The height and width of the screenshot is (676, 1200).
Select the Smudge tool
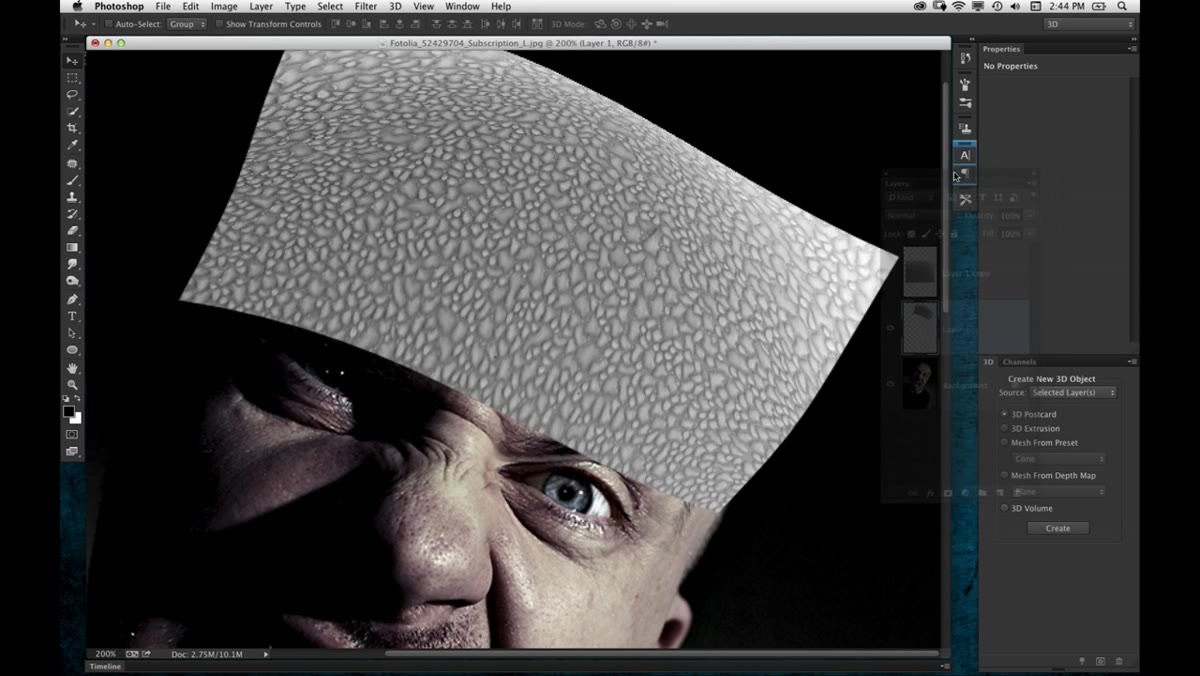pos(72,265)
